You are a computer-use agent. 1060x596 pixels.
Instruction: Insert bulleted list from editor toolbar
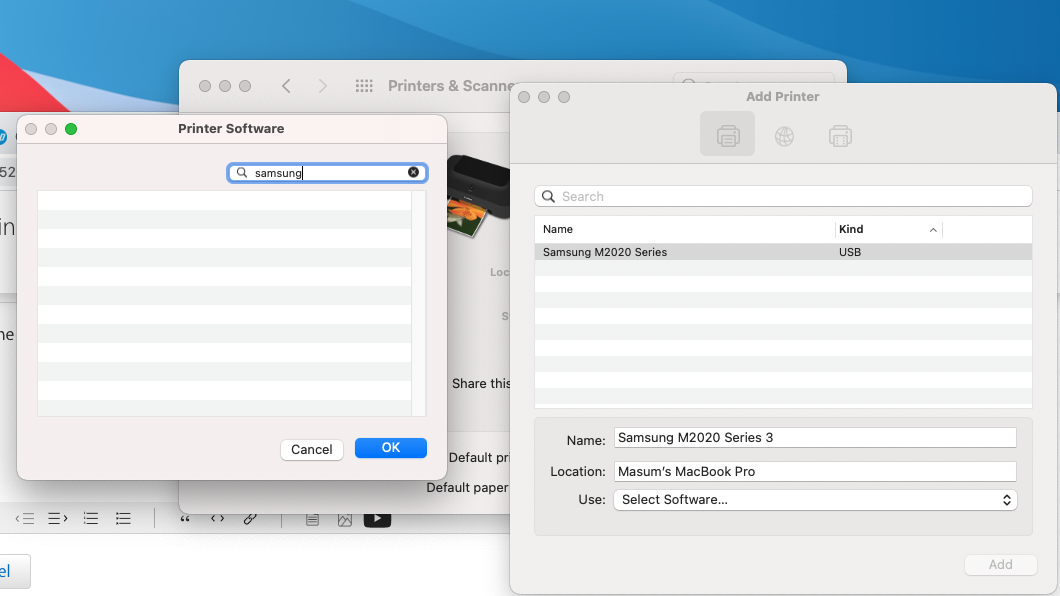(123, 518)
